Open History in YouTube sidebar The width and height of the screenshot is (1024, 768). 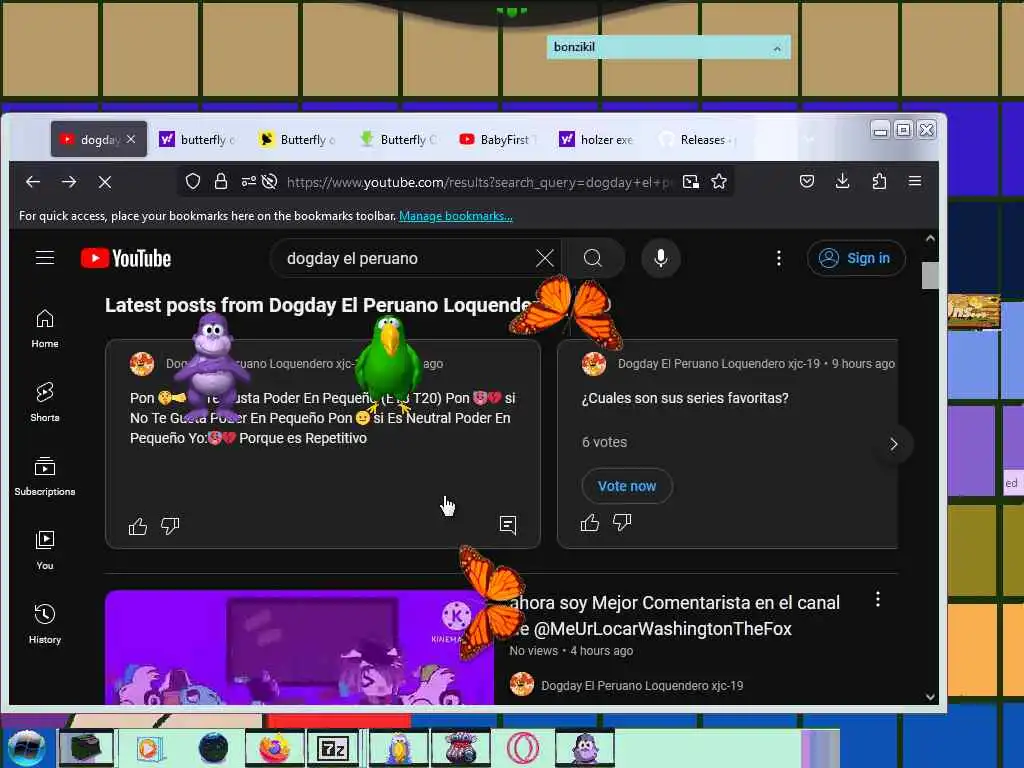(x=44, y=624)
